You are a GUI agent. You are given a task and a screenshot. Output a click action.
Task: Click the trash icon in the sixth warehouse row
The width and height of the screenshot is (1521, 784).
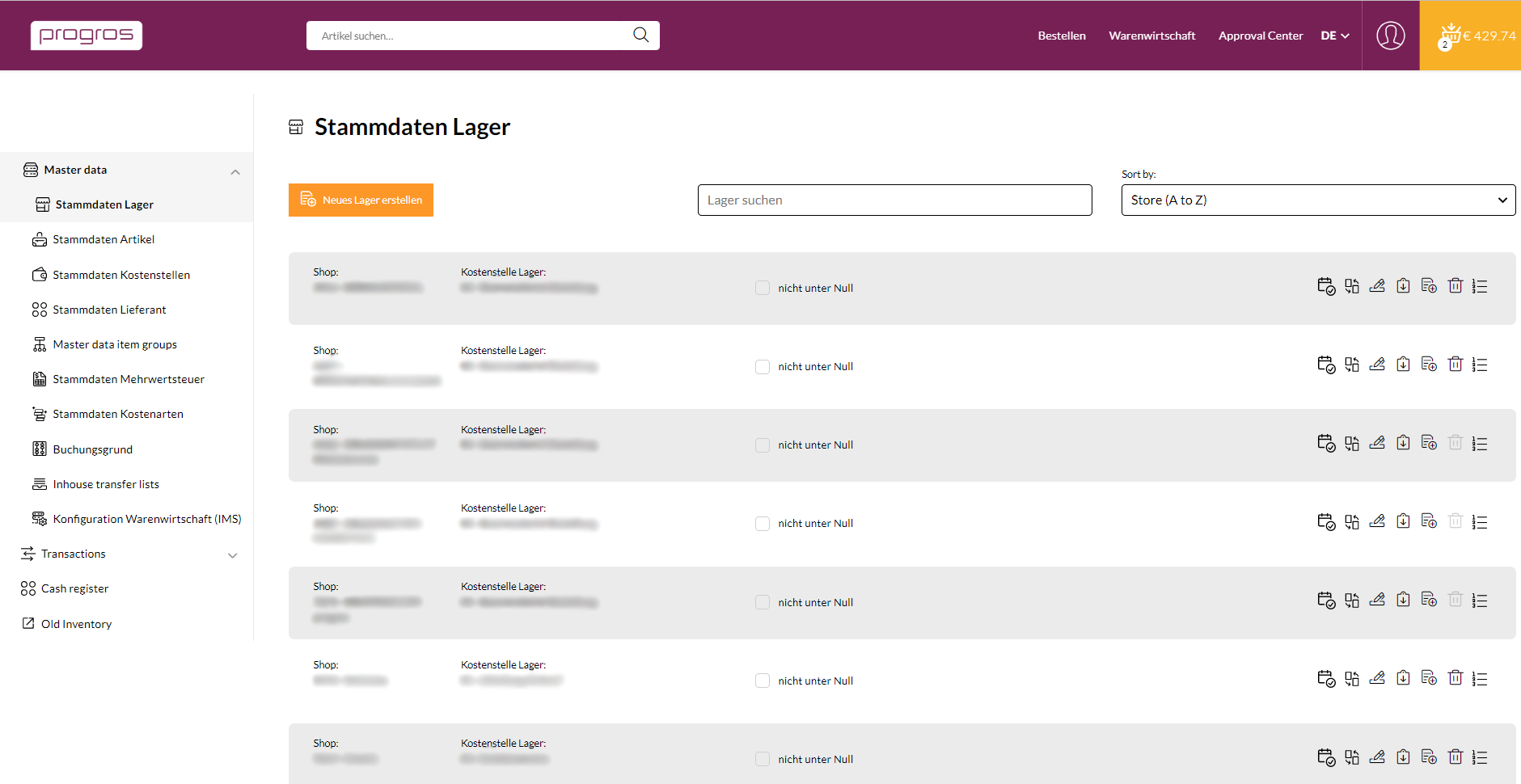1456,677
